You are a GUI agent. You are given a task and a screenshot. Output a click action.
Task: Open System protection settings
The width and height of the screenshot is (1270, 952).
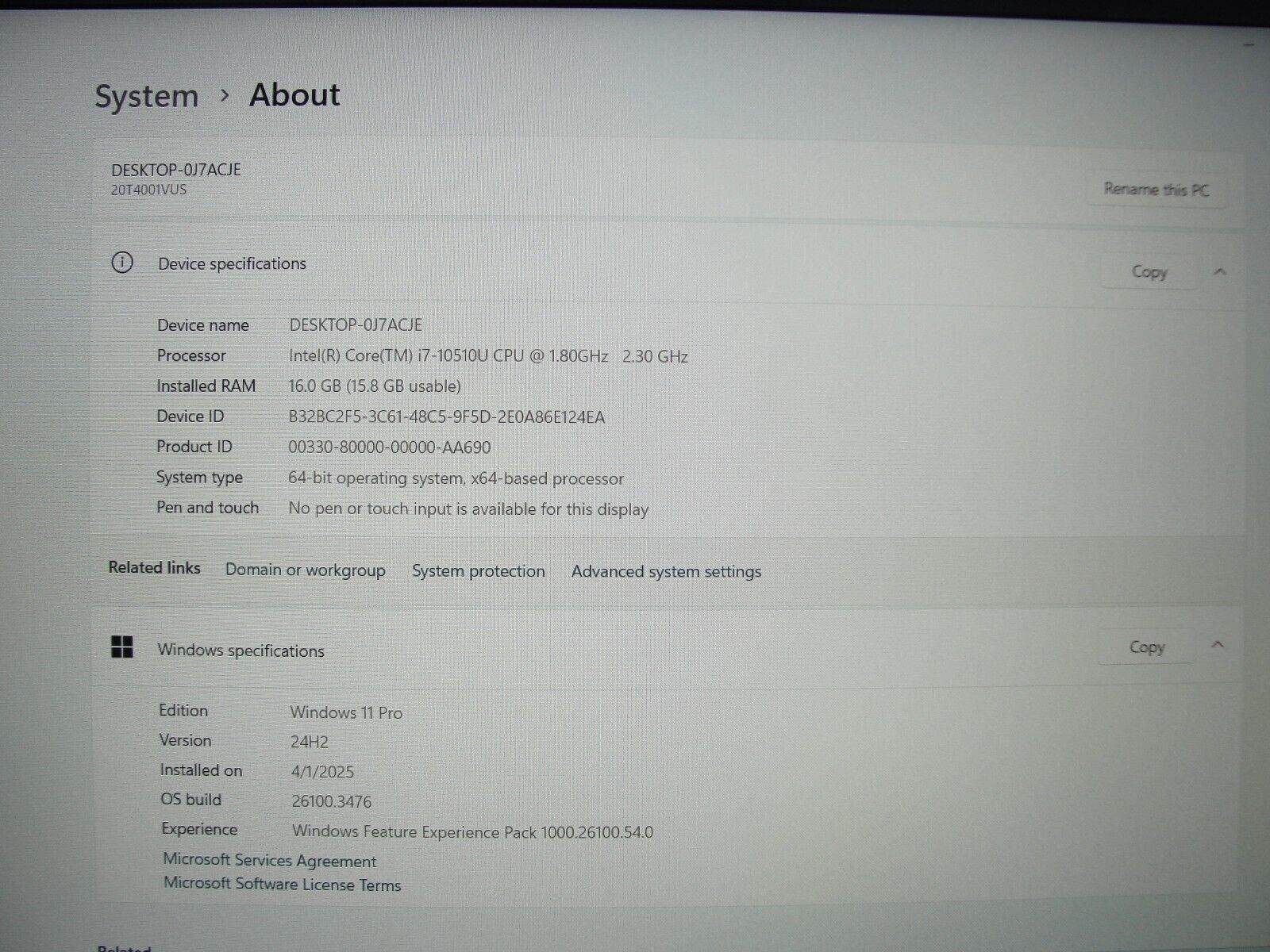[x=477, y=570]
